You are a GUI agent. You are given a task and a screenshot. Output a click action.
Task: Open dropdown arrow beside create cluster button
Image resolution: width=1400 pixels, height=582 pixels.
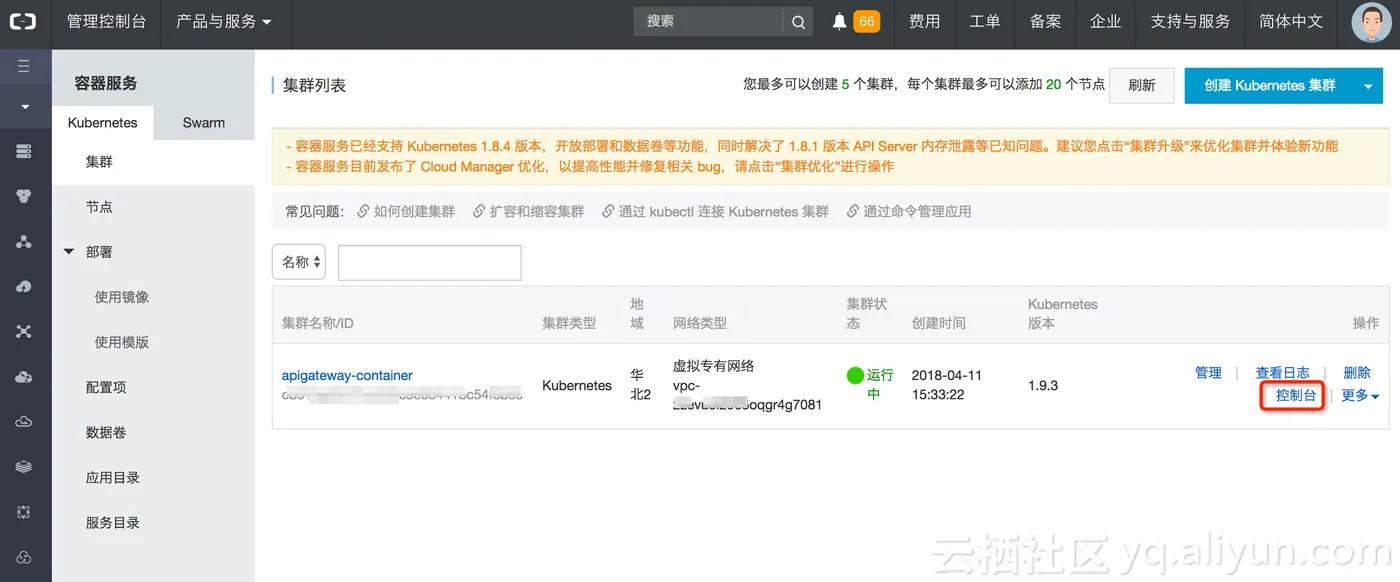click(x=1369, y=86)
